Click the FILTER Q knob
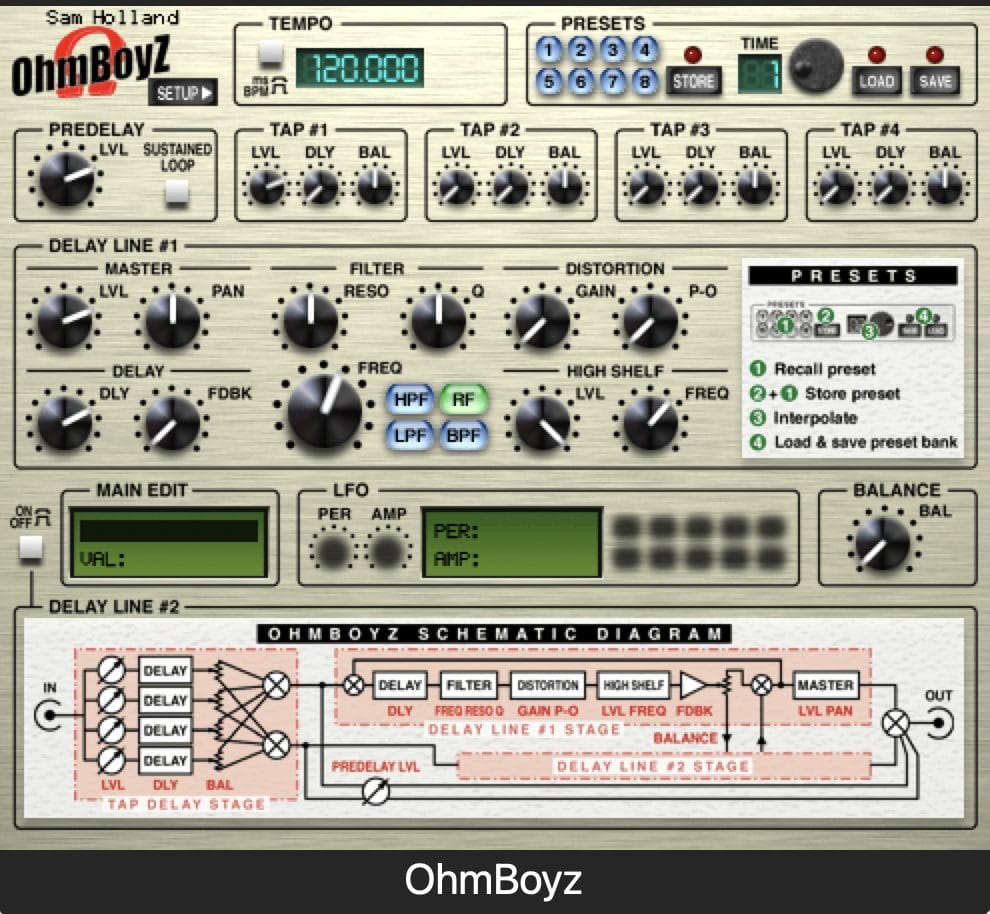The image size is (990, 914). (438, 321)
